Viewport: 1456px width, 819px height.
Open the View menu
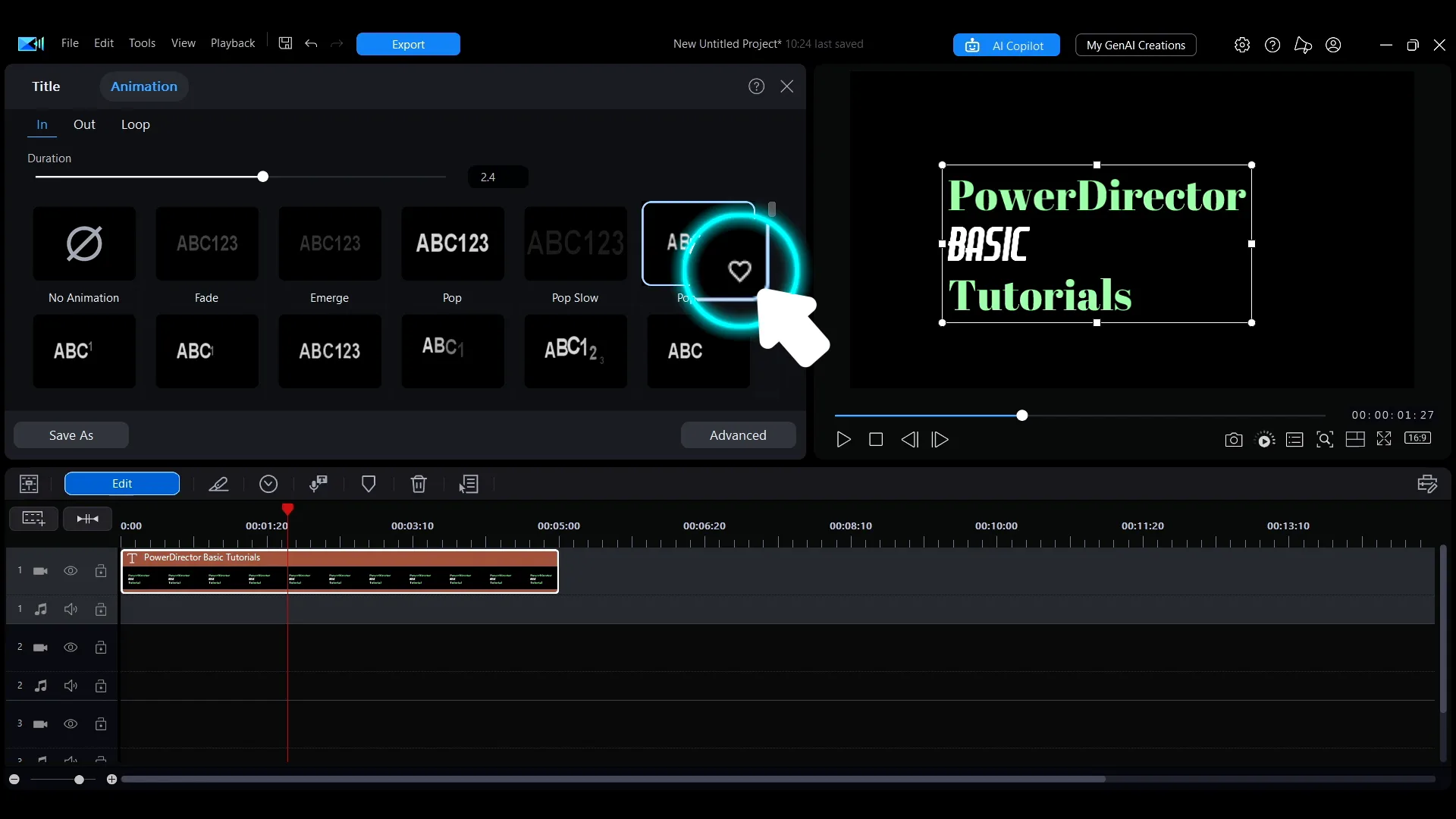click(x=184, y=43)
